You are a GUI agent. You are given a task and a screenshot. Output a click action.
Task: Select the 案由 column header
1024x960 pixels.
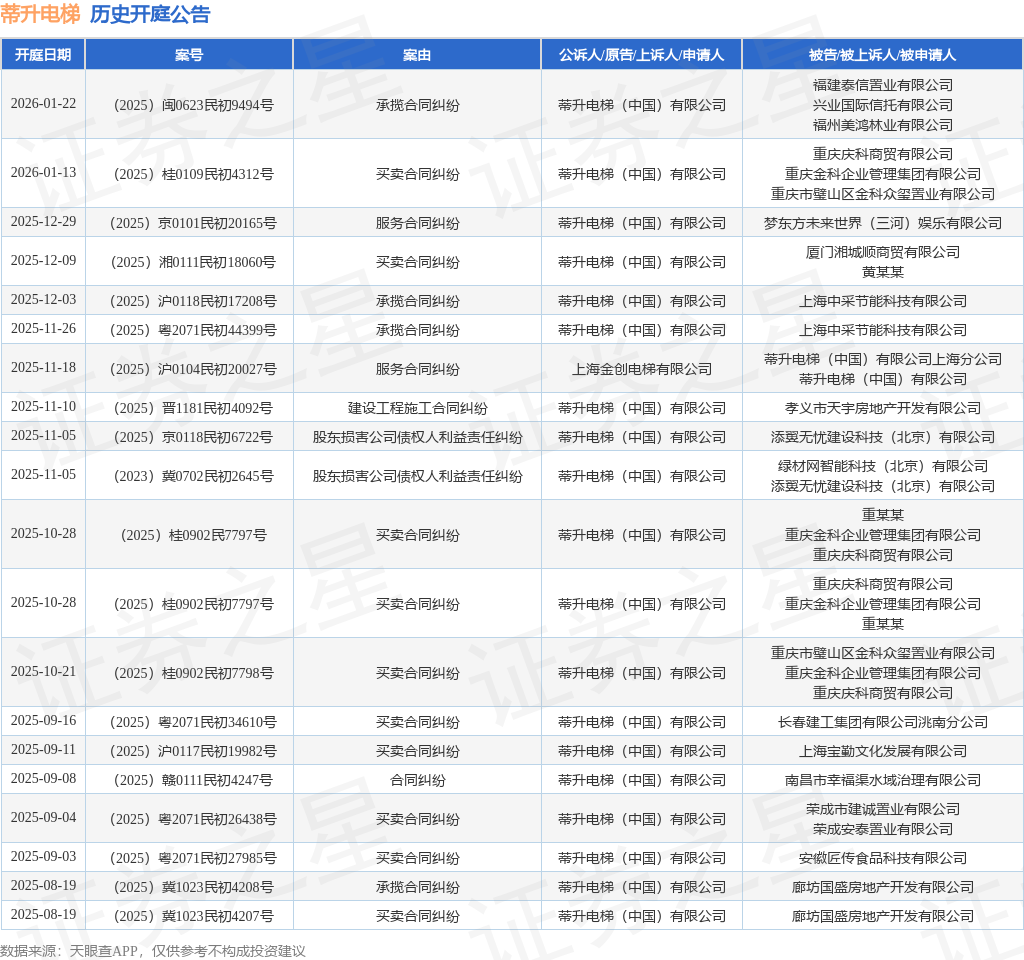tap(417, 55)
